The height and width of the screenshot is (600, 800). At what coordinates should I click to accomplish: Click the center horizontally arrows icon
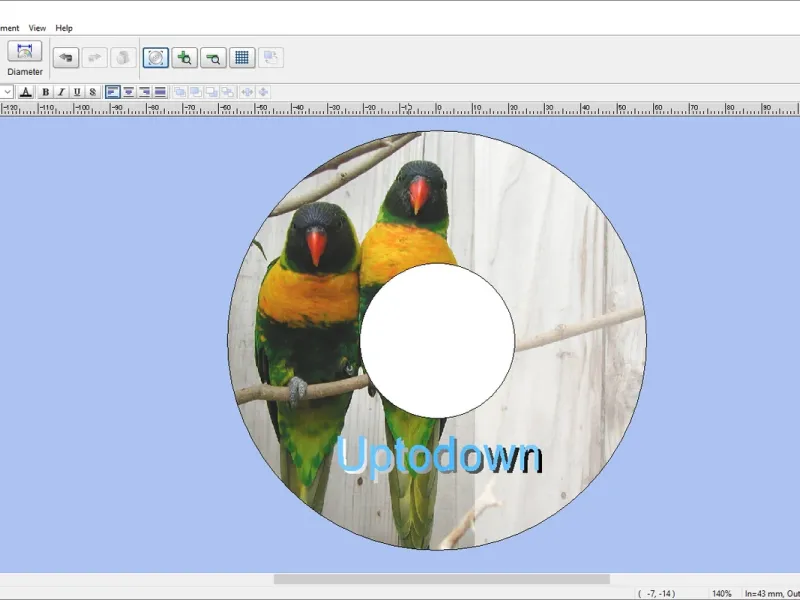coord(247,92)
